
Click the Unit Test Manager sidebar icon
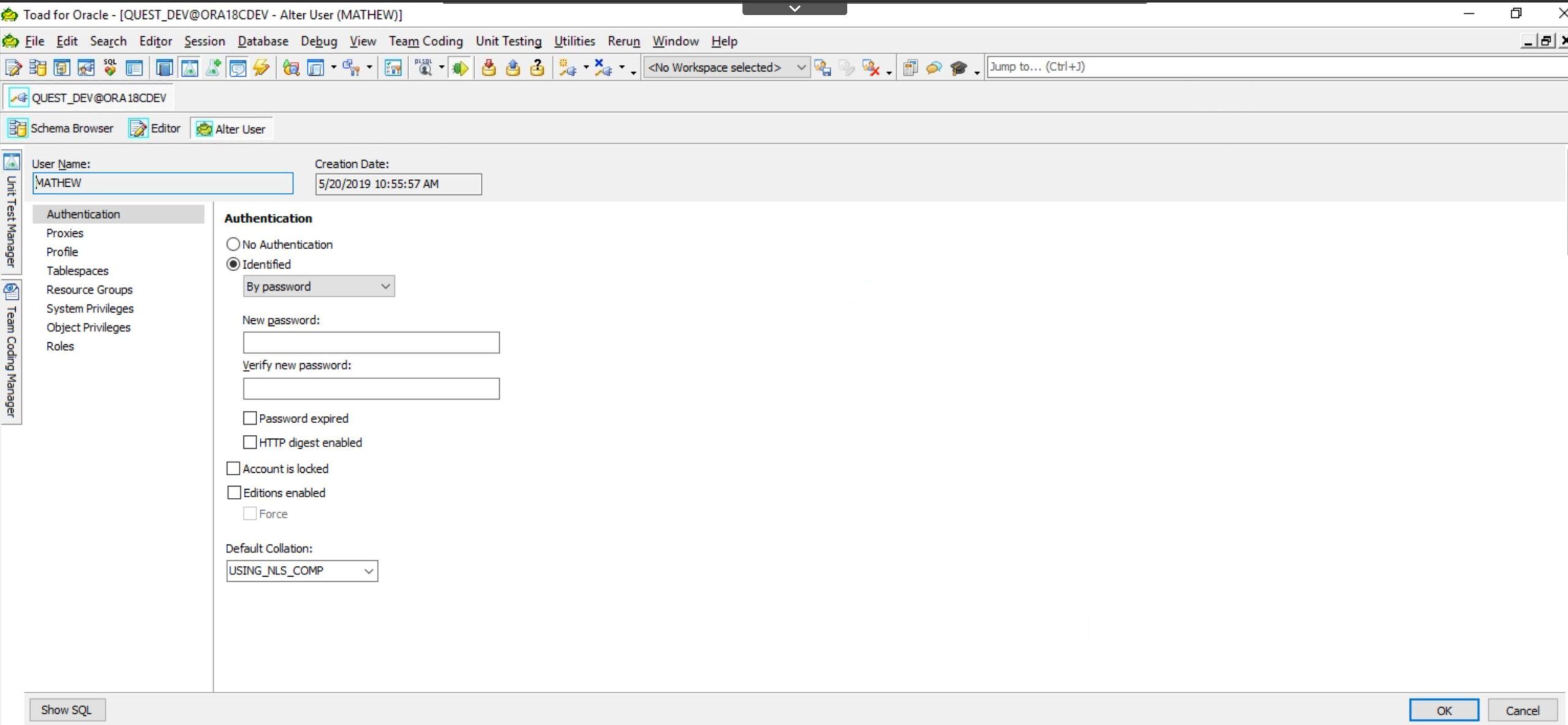(12, 162)
